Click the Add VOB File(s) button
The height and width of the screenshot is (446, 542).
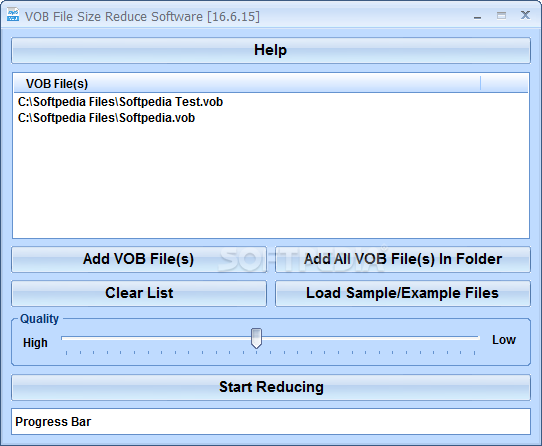tap(139, 259)
